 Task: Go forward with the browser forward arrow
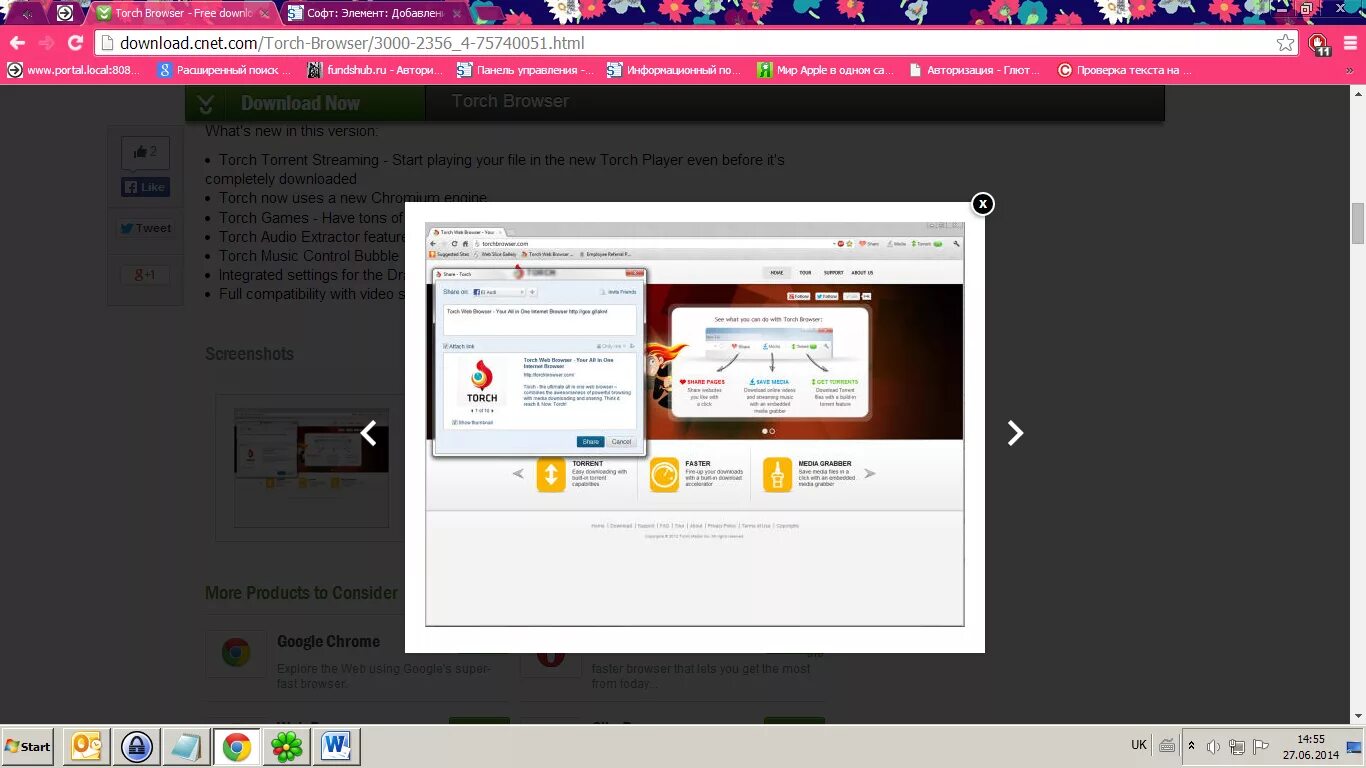pyautogui.click(x=46, y=43)
